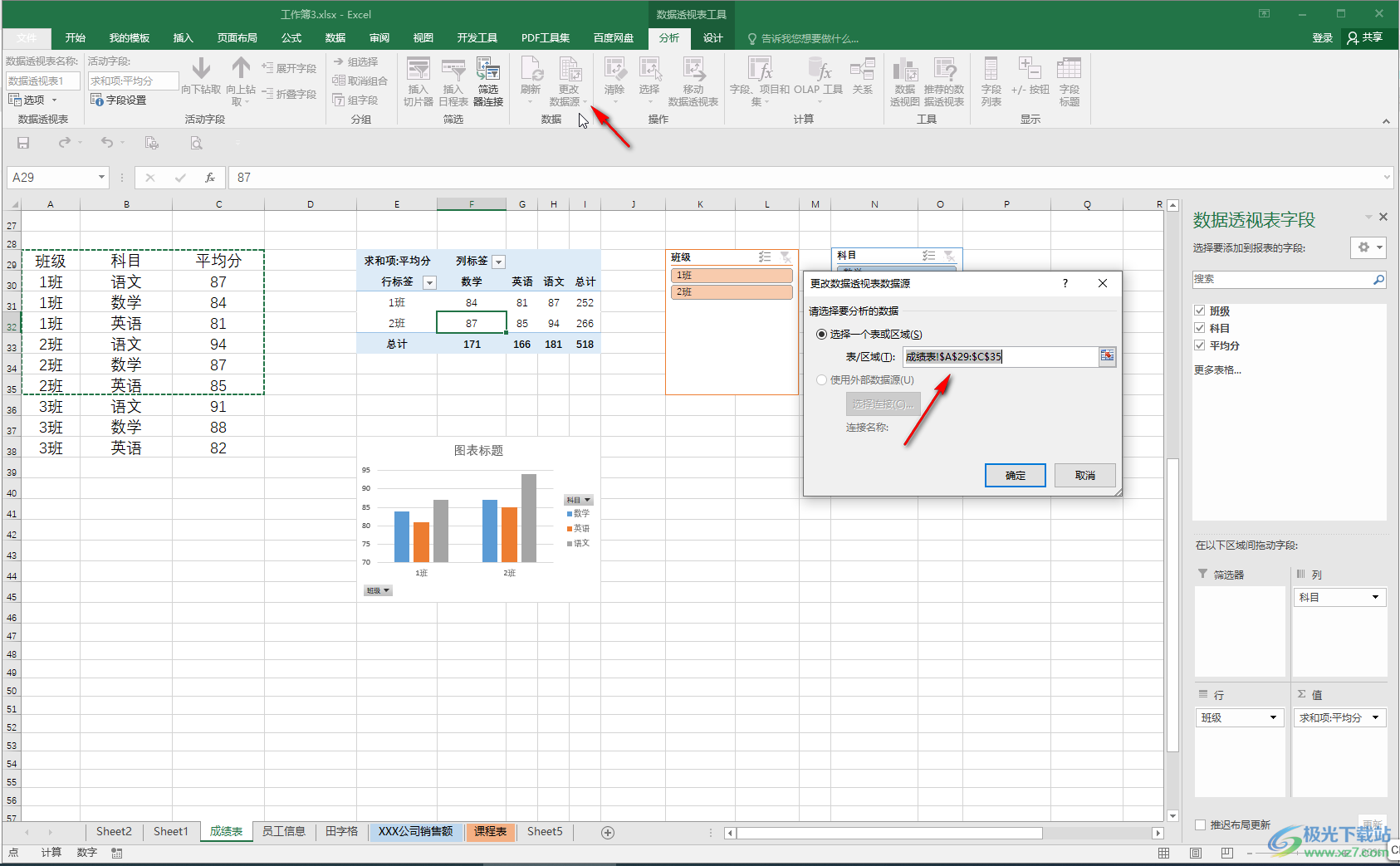1400x866 pixels.
Task: Click the 字段设置 button
Action: 119,100
